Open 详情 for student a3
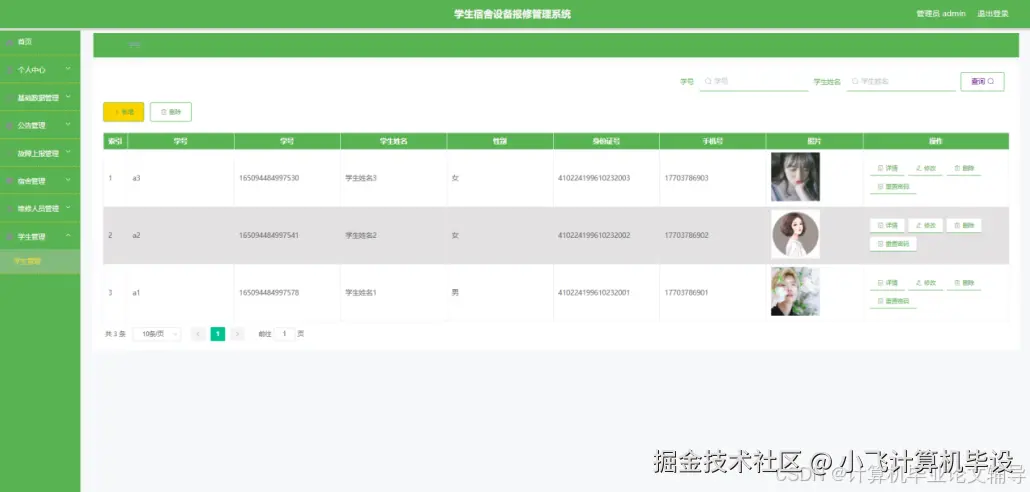This screenshot has height=492, width=1030. coord(887,169)
